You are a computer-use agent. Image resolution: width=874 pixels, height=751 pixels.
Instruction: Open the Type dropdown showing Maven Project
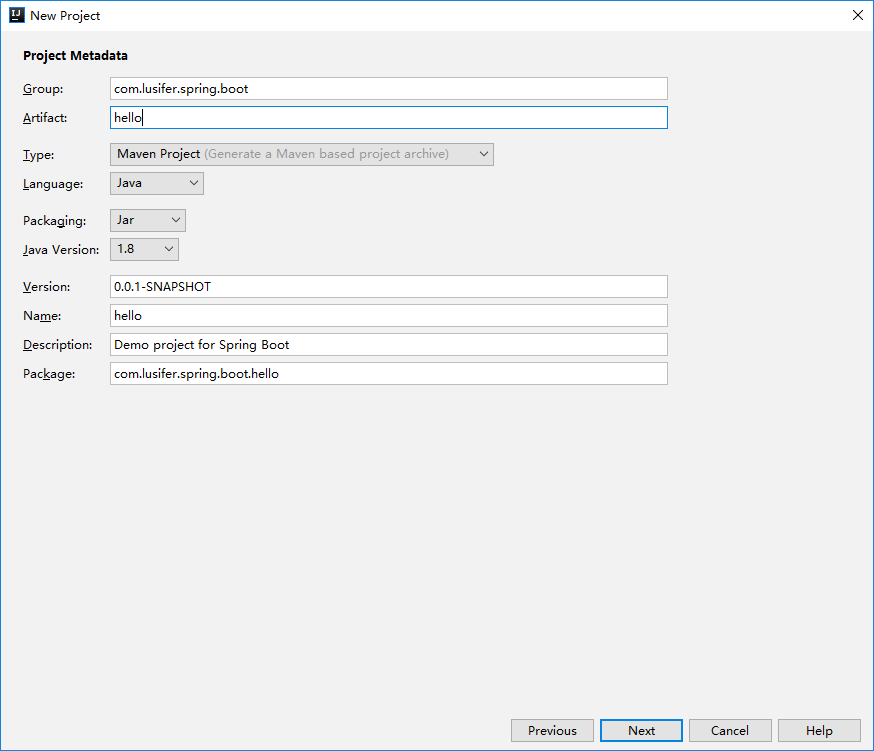coord(301,154)
